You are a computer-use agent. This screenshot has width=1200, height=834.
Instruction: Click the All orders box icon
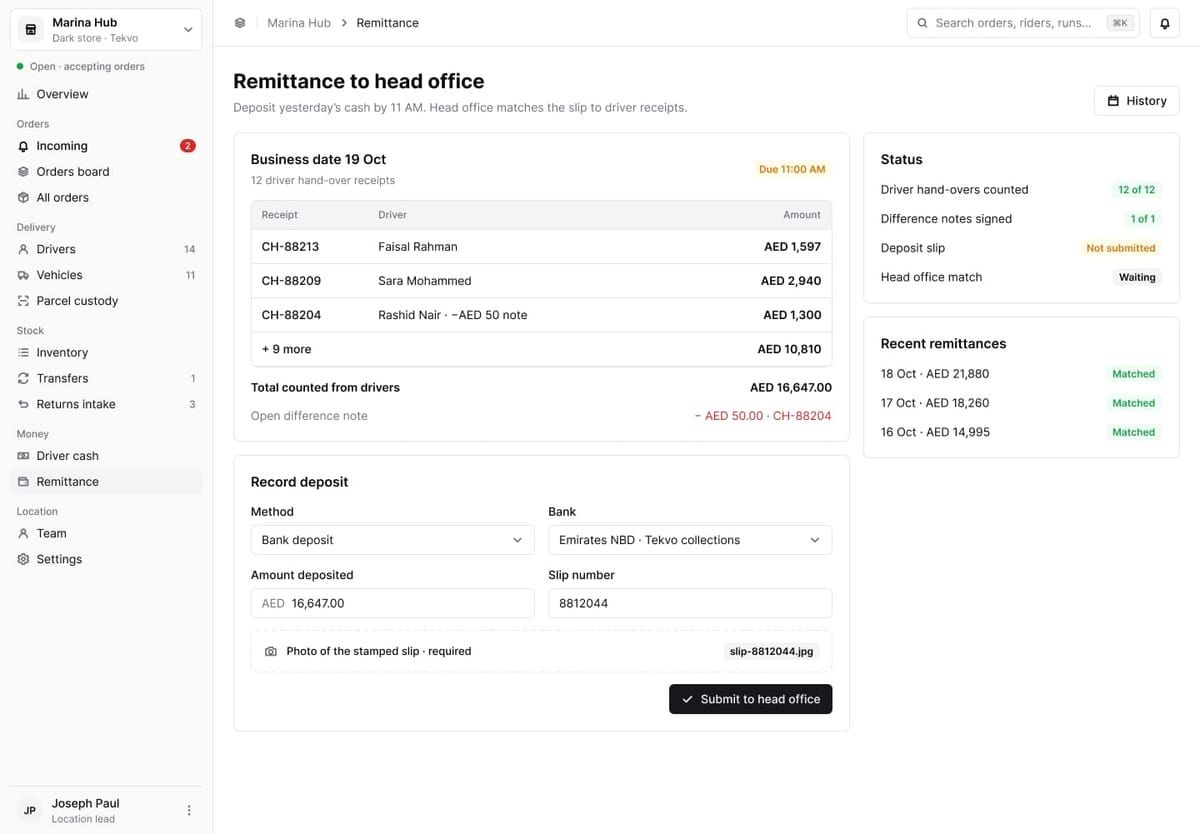tap(23, 198)
